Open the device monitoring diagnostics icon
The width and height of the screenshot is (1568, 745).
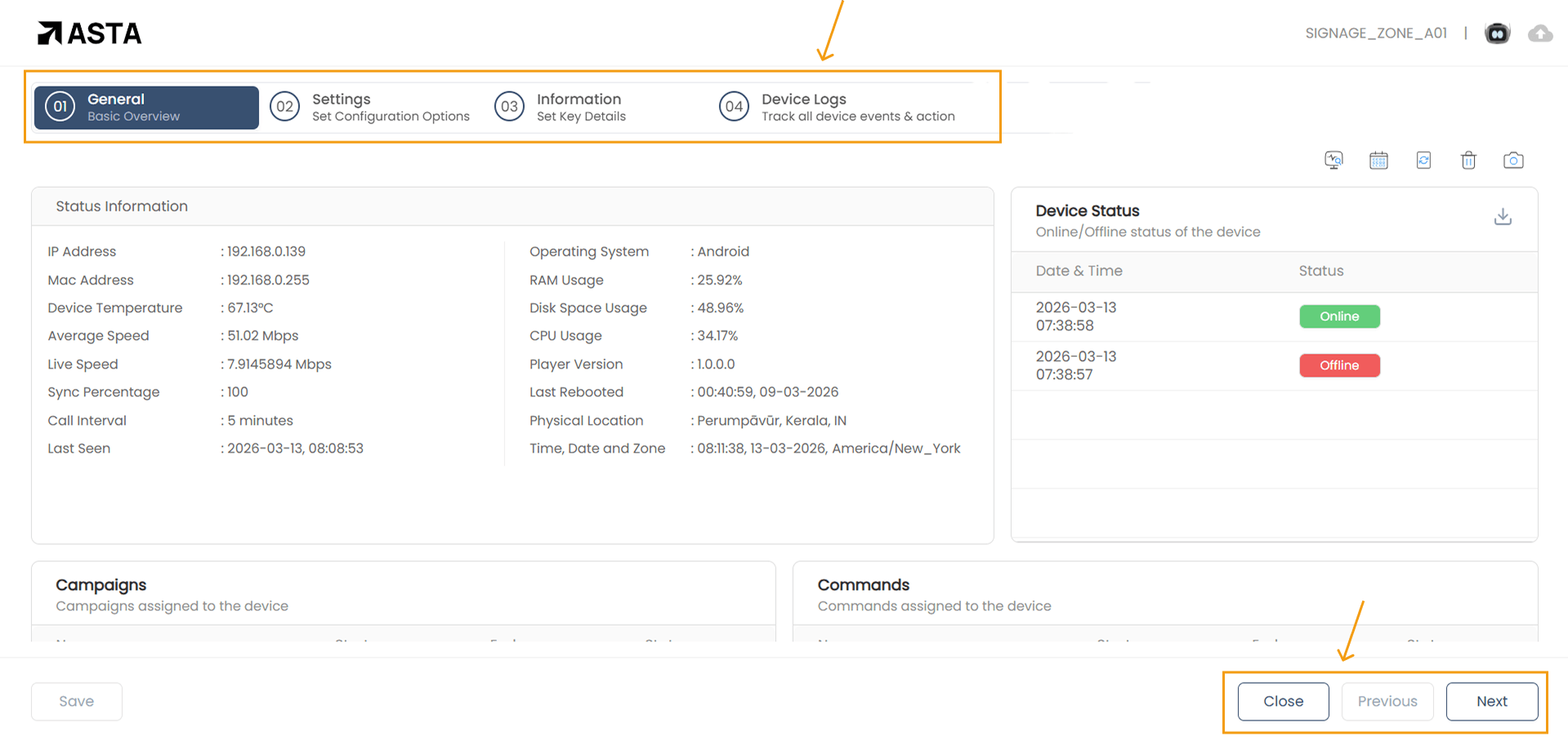click(1333, 160)
